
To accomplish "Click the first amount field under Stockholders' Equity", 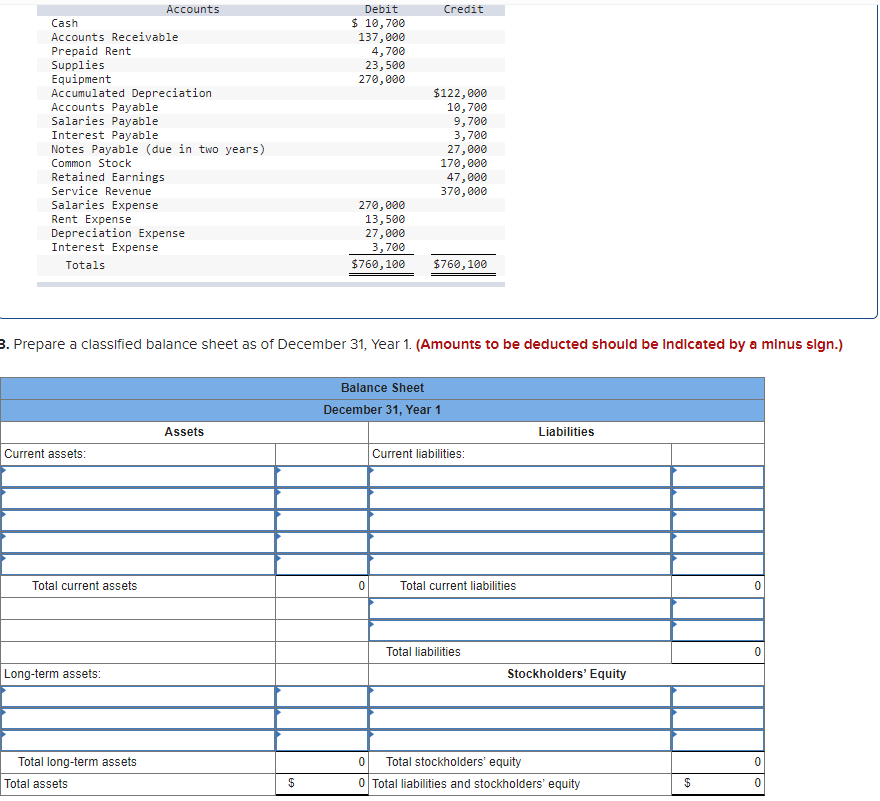I will pyautogui.click(x=718, y=697).
